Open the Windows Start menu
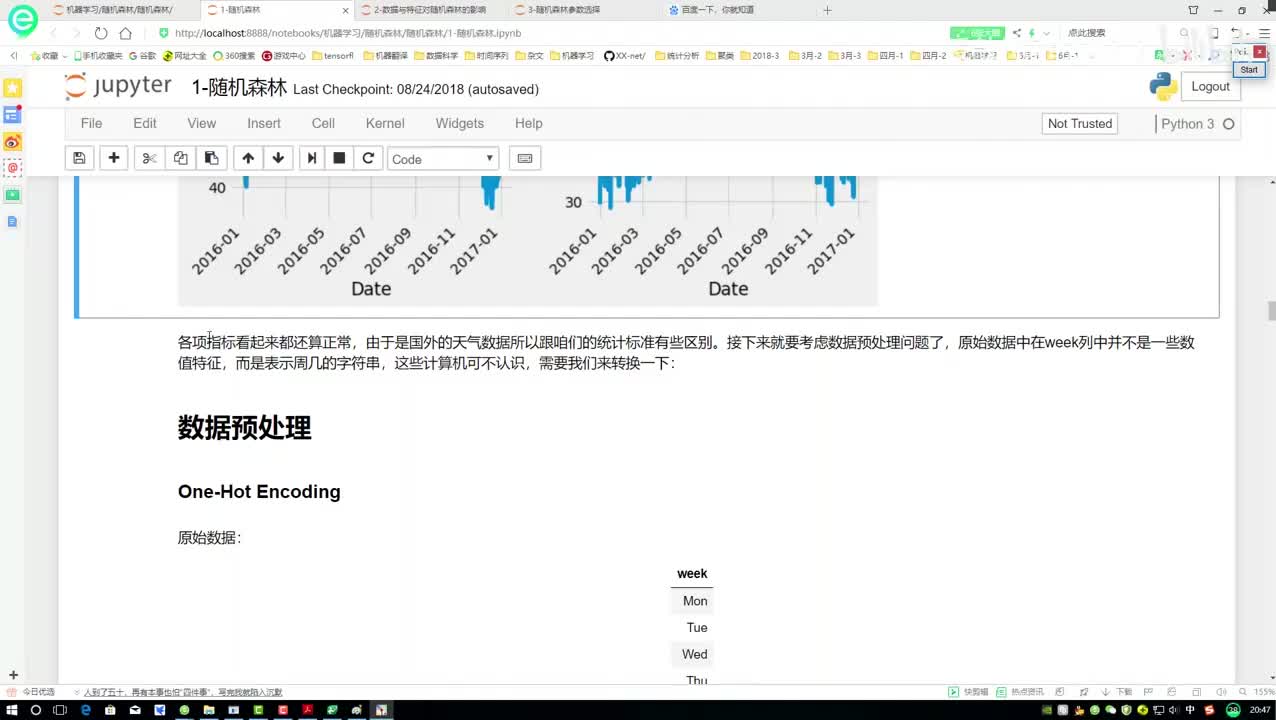The height and width of the screenshot is (720, 1276). (10, 710)
